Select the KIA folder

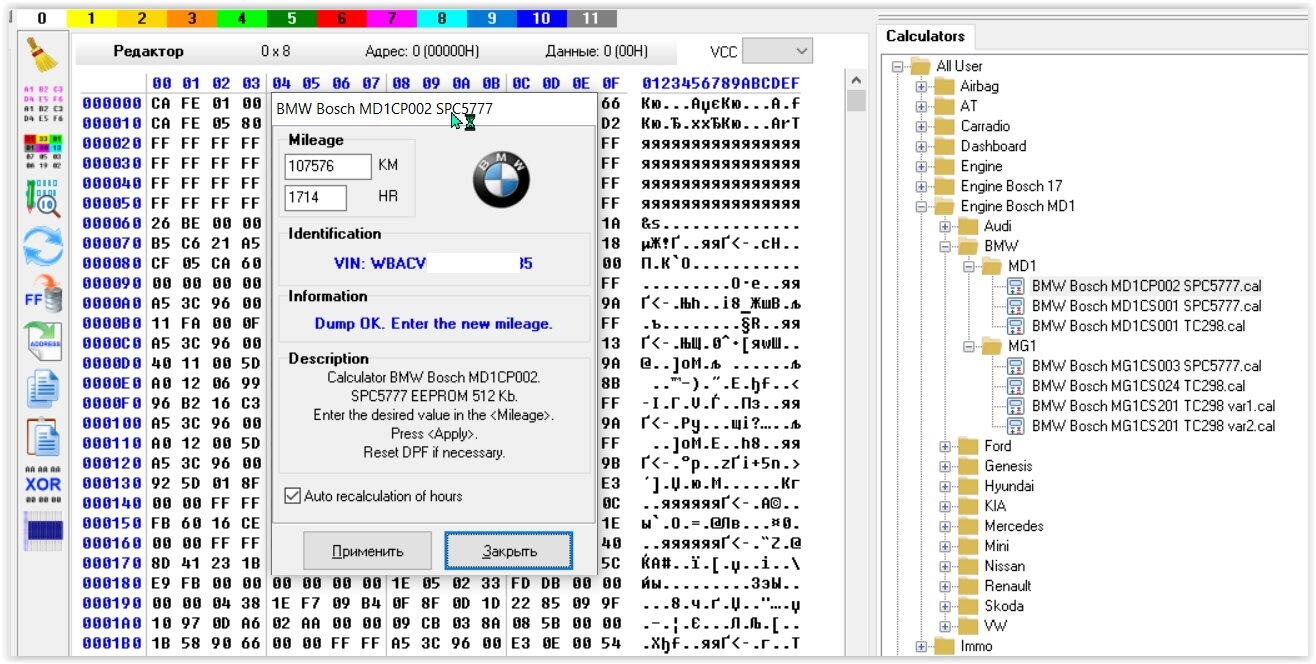[x=995, y=506]
